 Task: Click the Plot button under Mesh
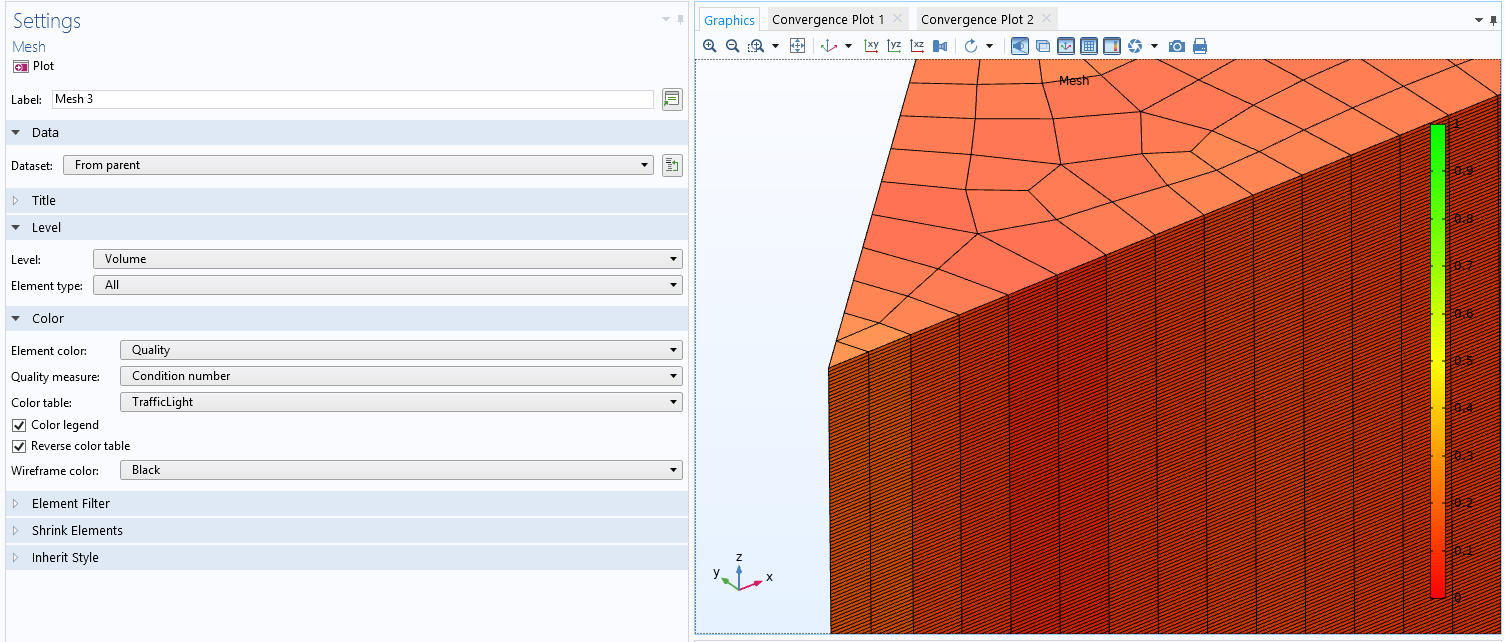[33, 66]
